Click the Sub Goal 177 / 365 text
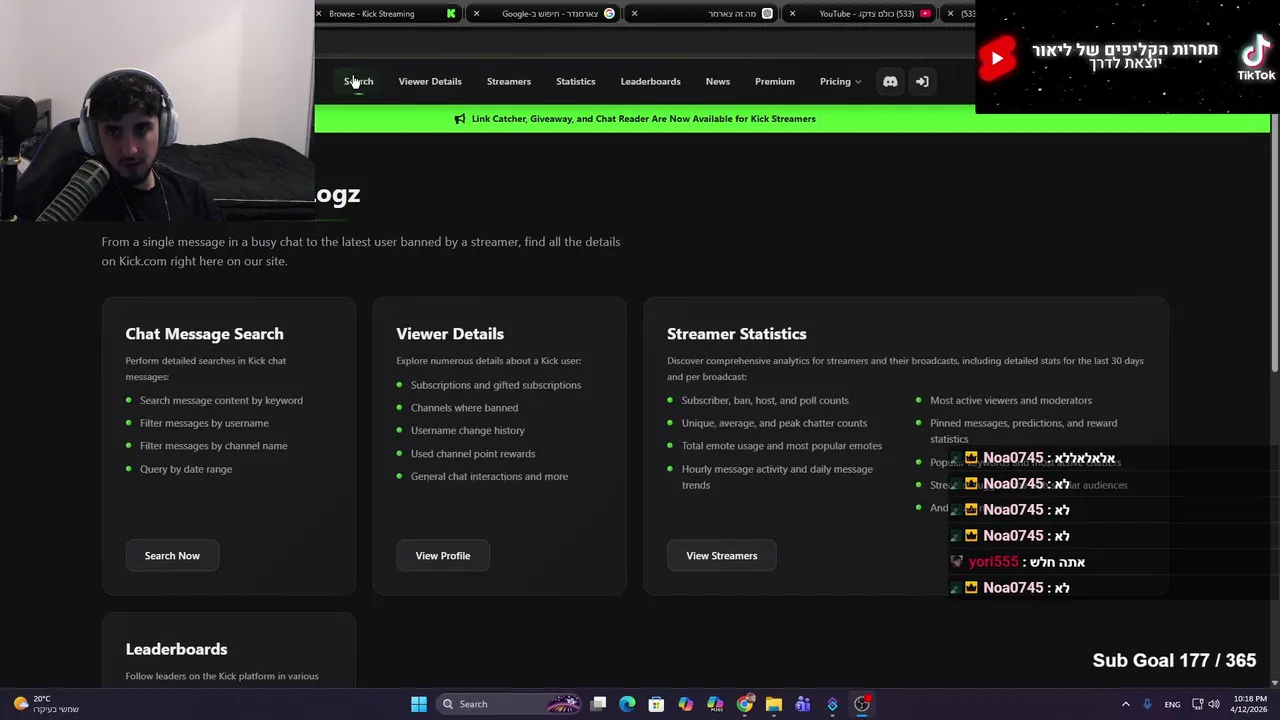Viewport: 1280px width, 720px height. pyautogui.click(x=1174, y=660)
